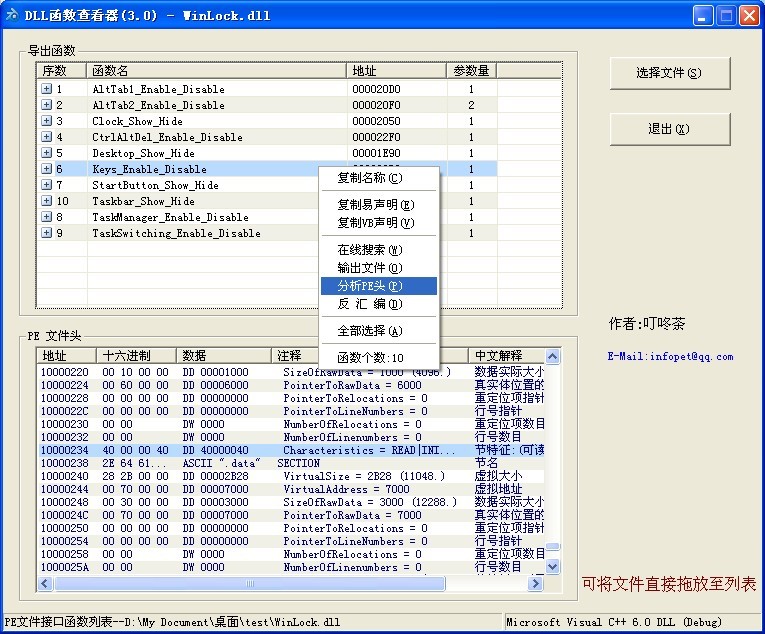Choose 复制VB声明(V) menu entry

379,223
